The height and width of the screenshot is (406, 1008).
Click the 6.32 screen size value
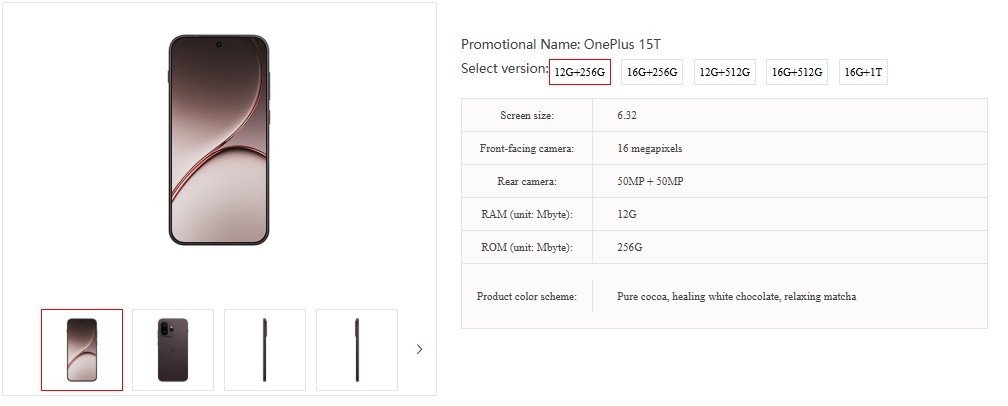tap(628, 116)
